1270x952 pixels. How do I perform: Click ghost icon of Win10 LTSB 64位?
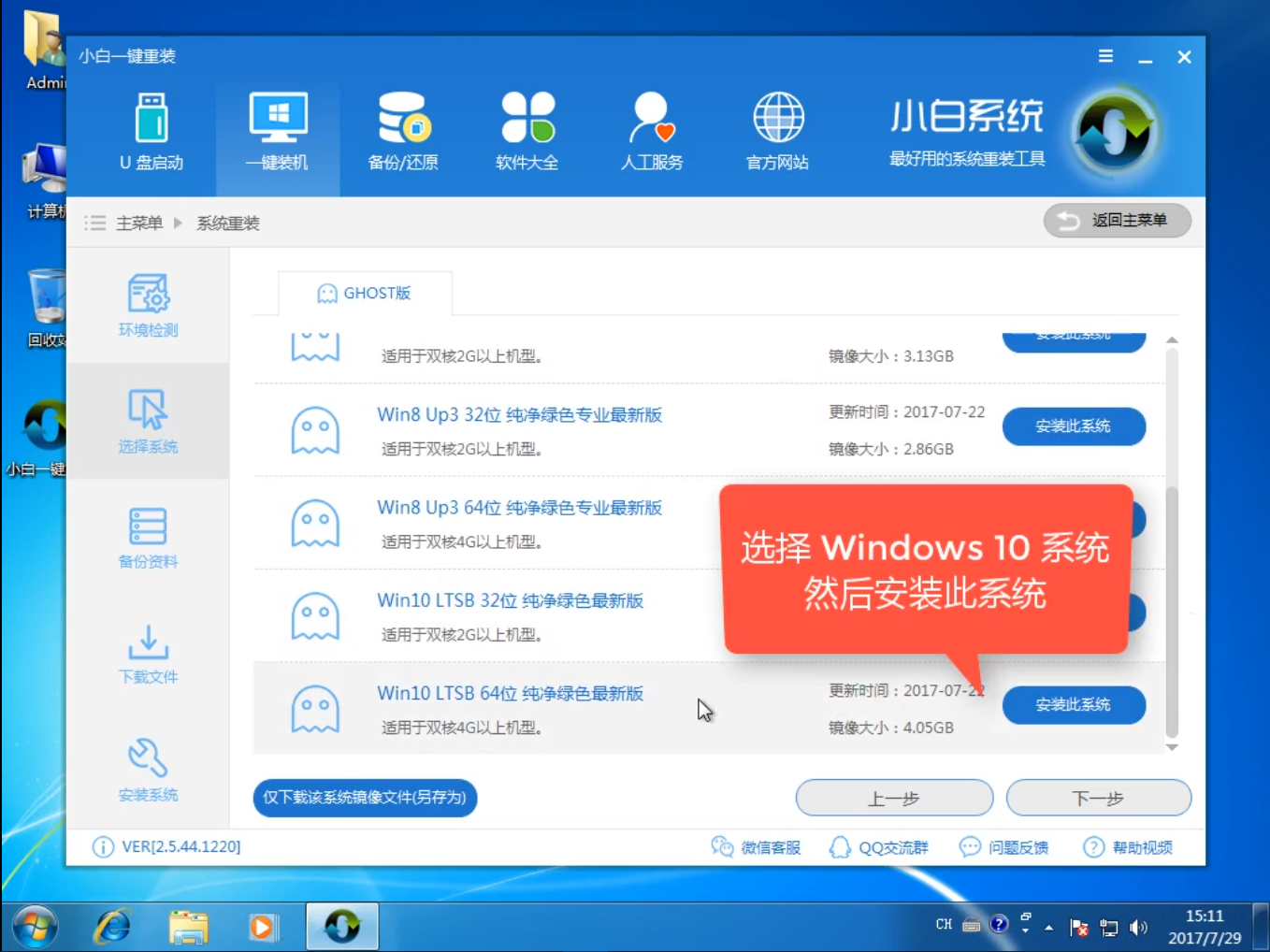click(315, 709)
